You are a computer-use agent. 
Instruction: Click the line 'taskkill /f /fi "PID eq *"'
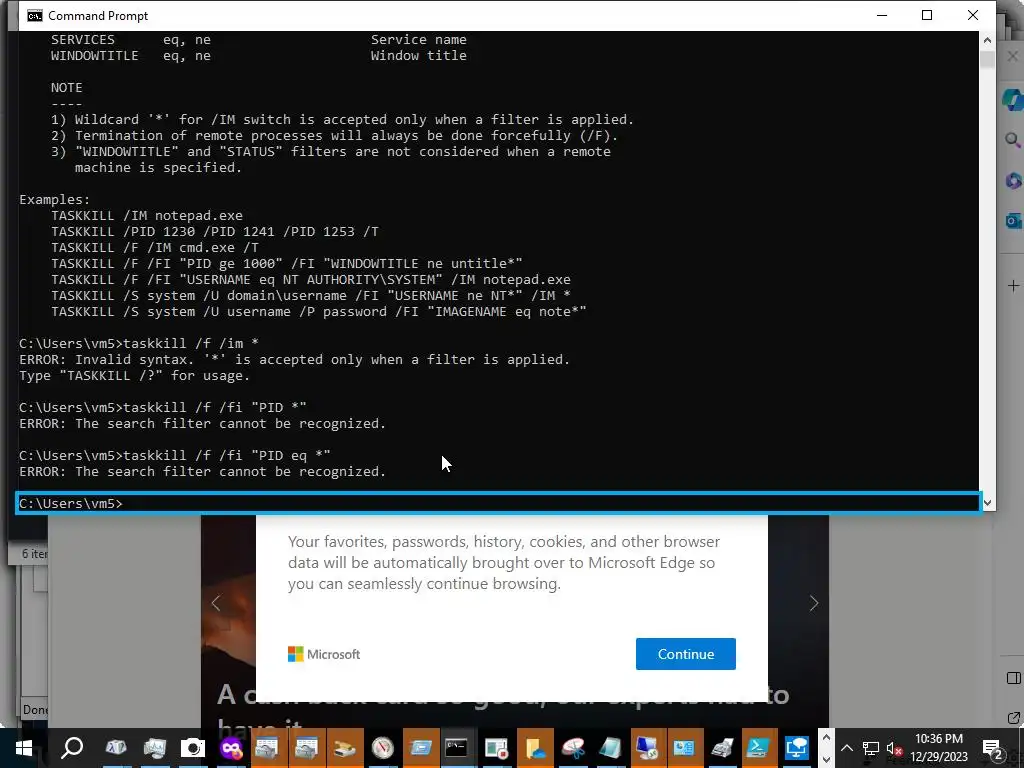[x=227, y=455]
